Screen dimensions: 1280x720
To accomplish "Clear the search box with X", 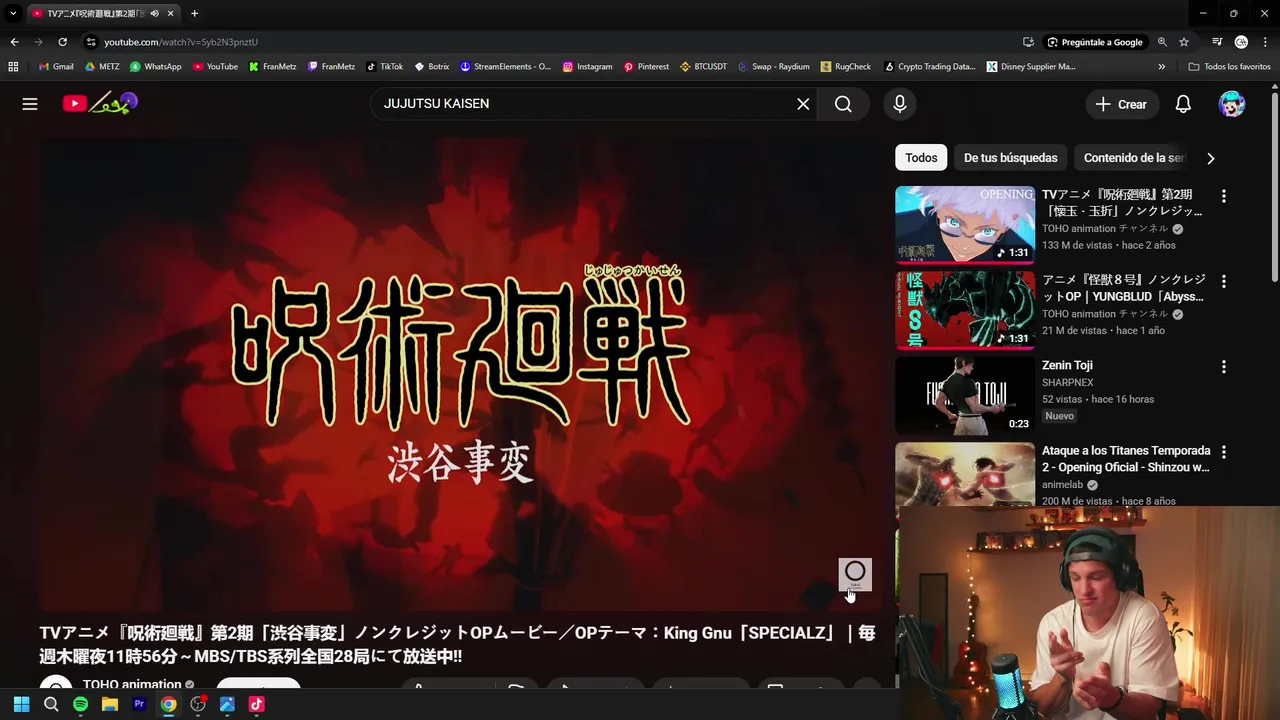I will point(803,104).
